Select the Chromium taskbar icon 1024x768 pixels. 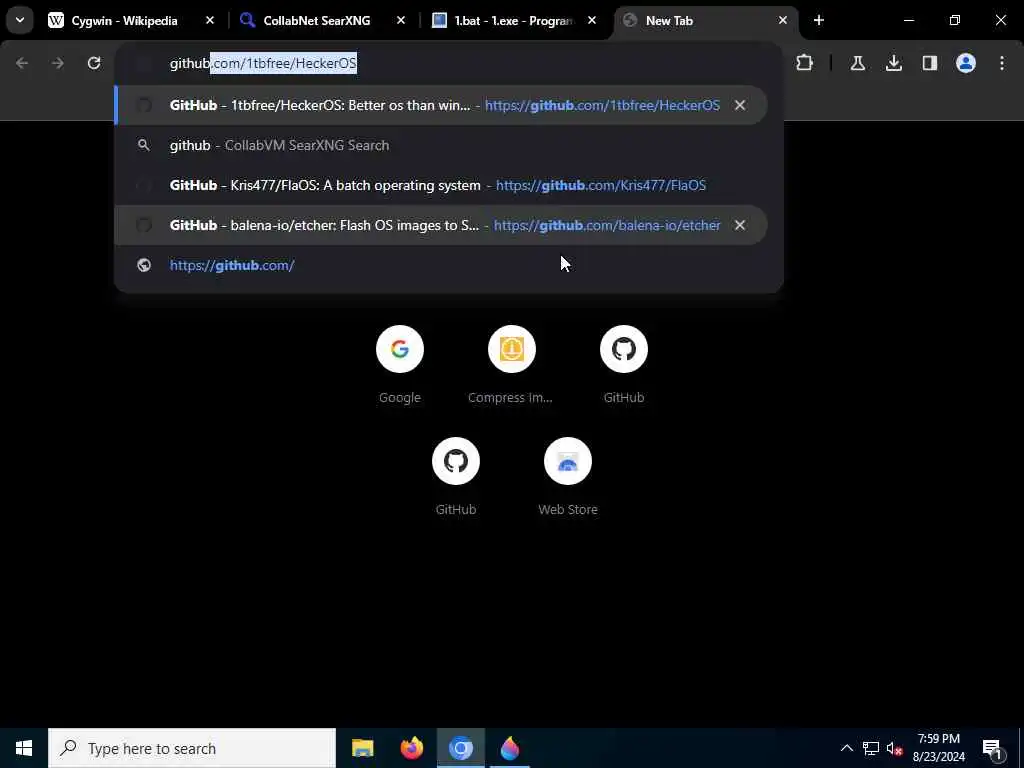point(460,748)
